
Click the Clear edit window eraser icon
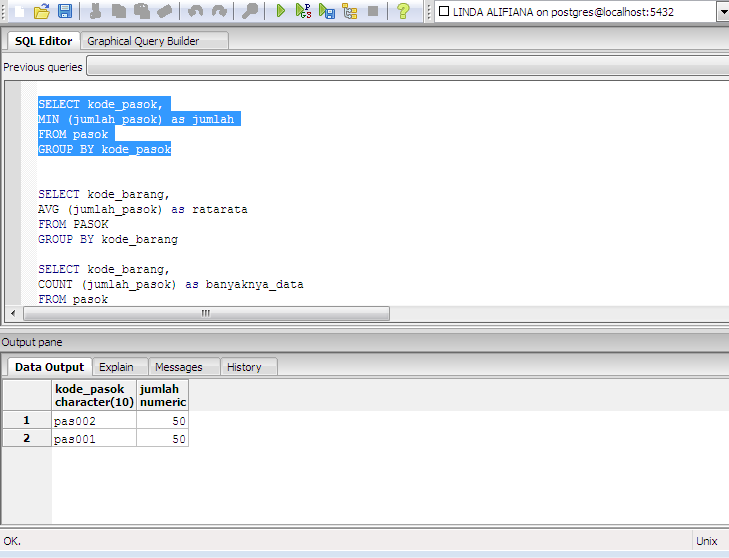[x=164, y=11]
